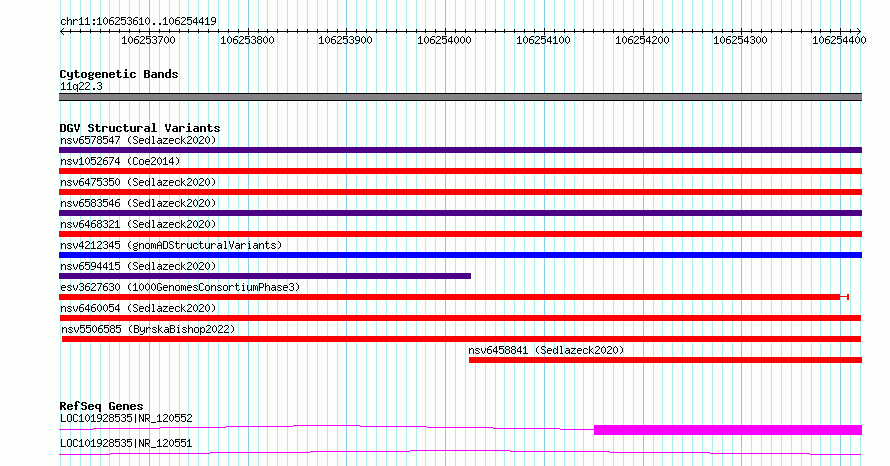Select the red bar under nsv6458841
Viewport: 890px width, 466px height.
pos(665,360)
